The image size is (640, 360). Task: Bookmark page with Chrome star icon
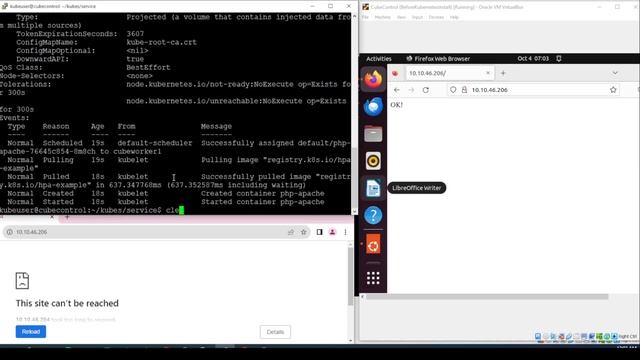coord(303,232)
